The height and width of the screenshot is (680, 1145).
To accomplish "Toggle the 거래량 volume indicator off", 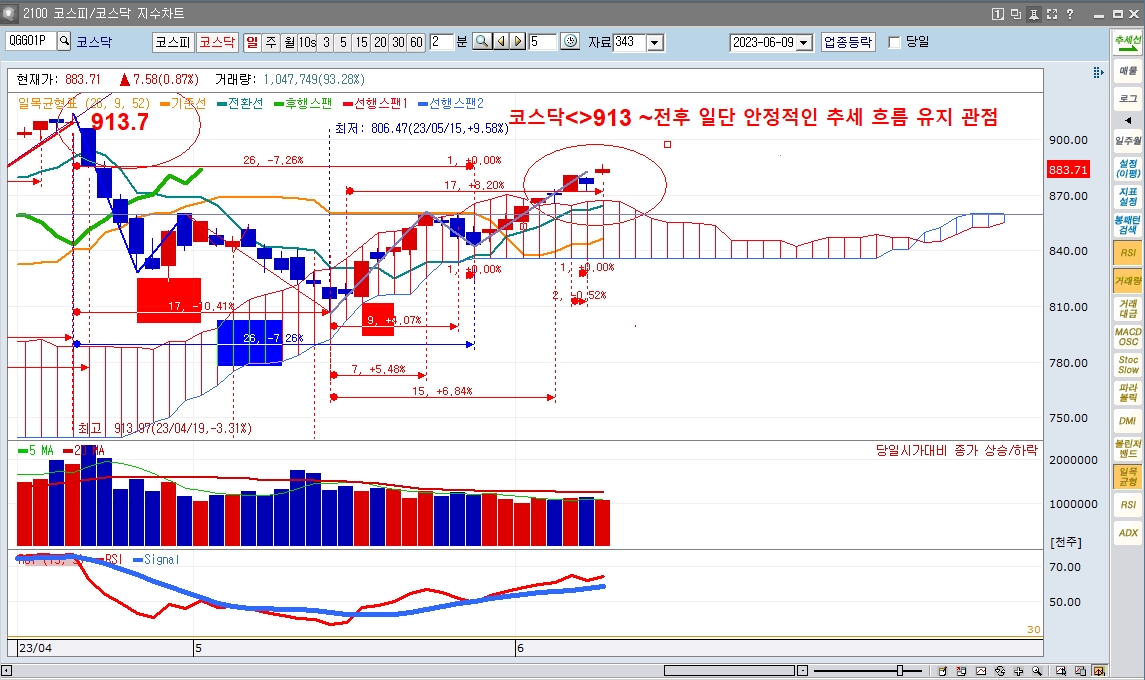I will [1128, 282].
